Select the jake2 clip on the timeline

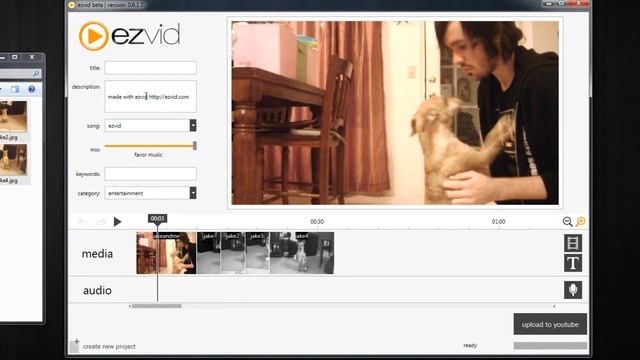(x=233, y=253)
